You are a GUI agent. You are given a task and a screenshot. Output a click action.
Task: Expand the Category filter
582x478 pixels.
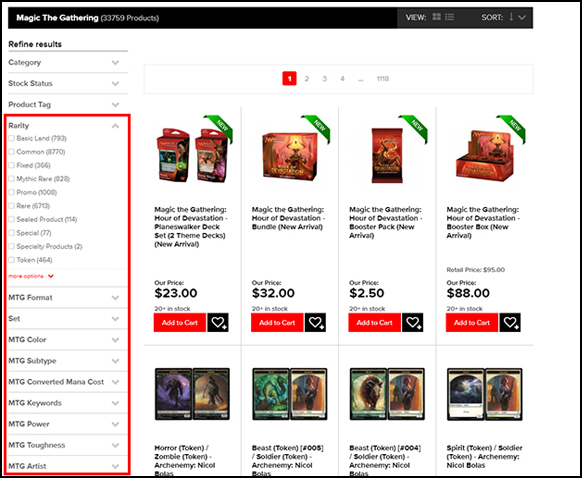coord(68,62)
